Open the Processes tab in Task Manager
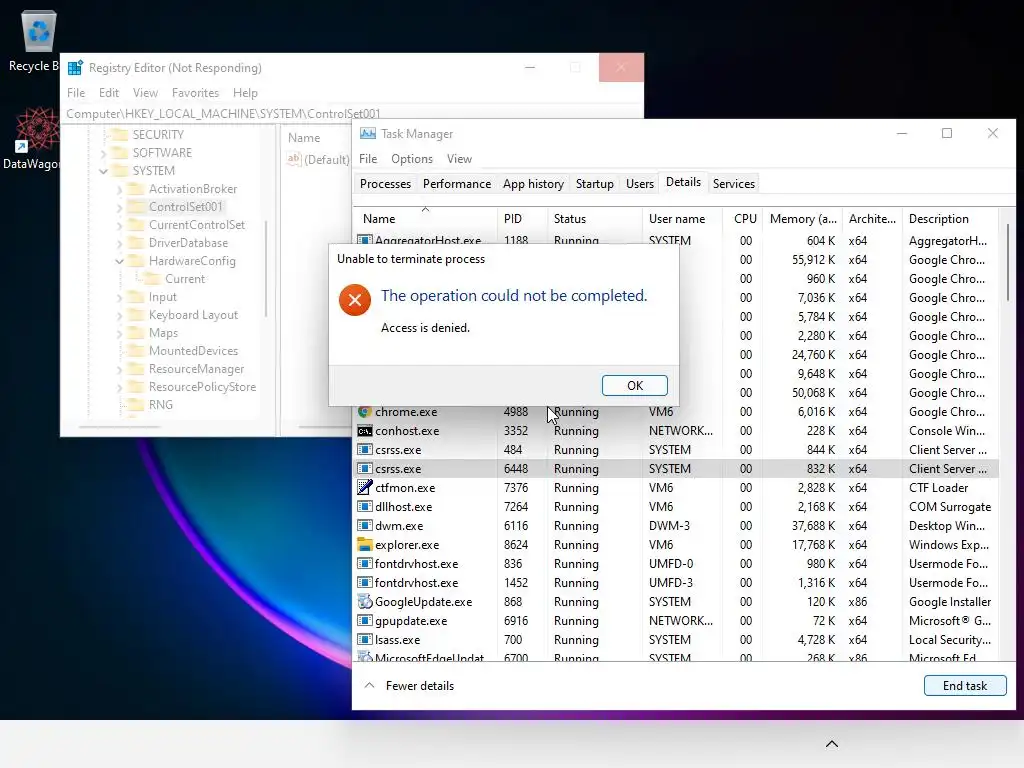This screenshot has width=1024, height=768. pos(385,184)
